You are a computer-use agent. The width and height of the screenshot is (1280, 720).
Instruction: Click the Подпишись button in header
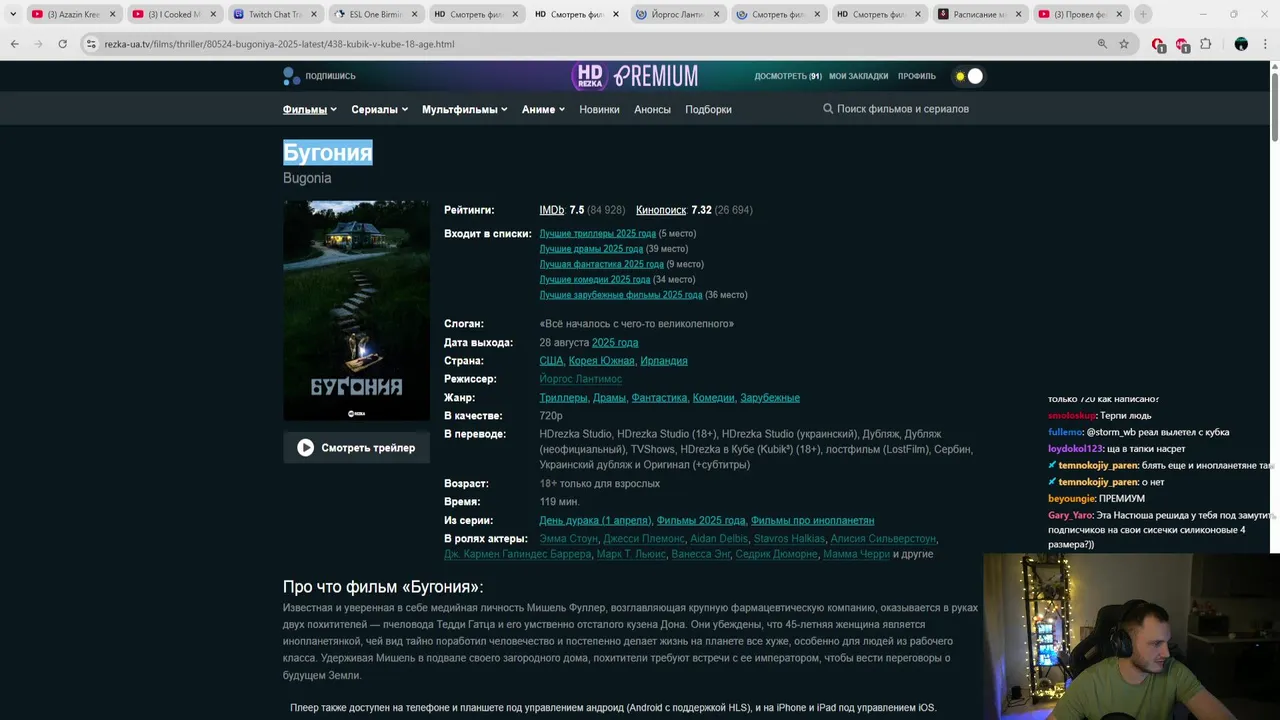319,76
